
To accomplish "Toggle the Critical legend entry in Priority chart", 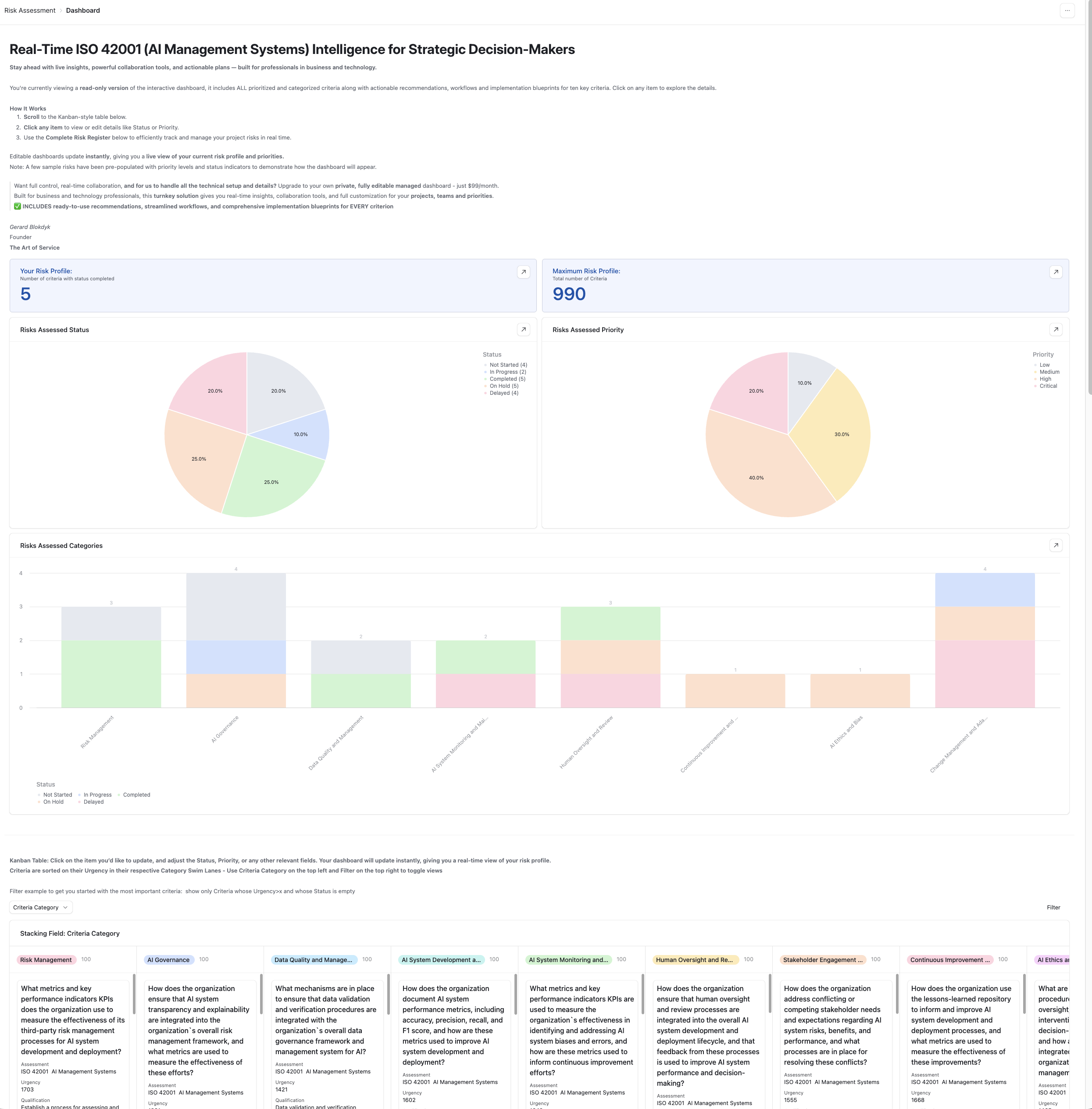I will [1048, 386].
